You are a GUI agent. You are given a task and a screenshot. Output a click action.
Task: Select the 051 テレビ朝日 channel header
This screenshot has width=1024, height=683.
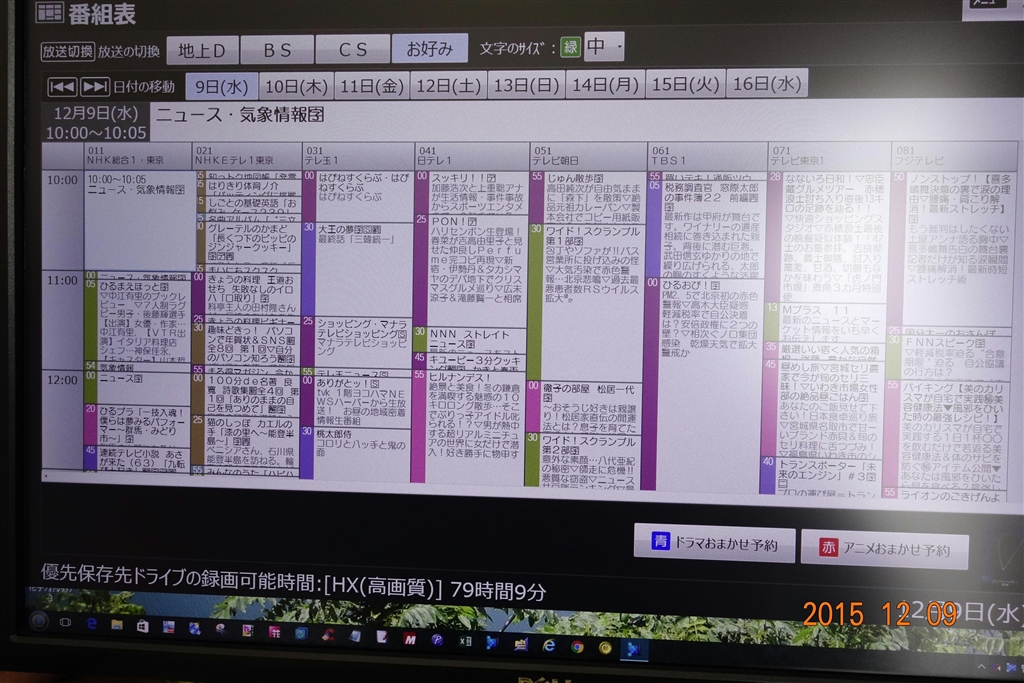[x=588, y=155]
